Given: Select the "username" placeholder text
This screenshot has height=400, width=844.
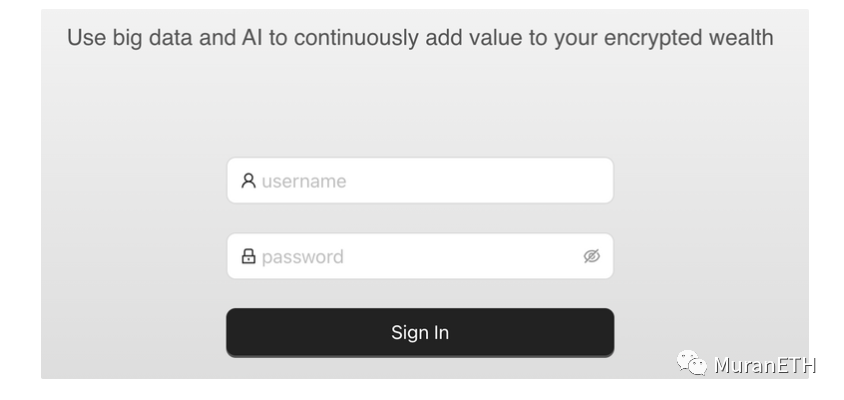Looking at the screenshot, I should tap(304, 181).
